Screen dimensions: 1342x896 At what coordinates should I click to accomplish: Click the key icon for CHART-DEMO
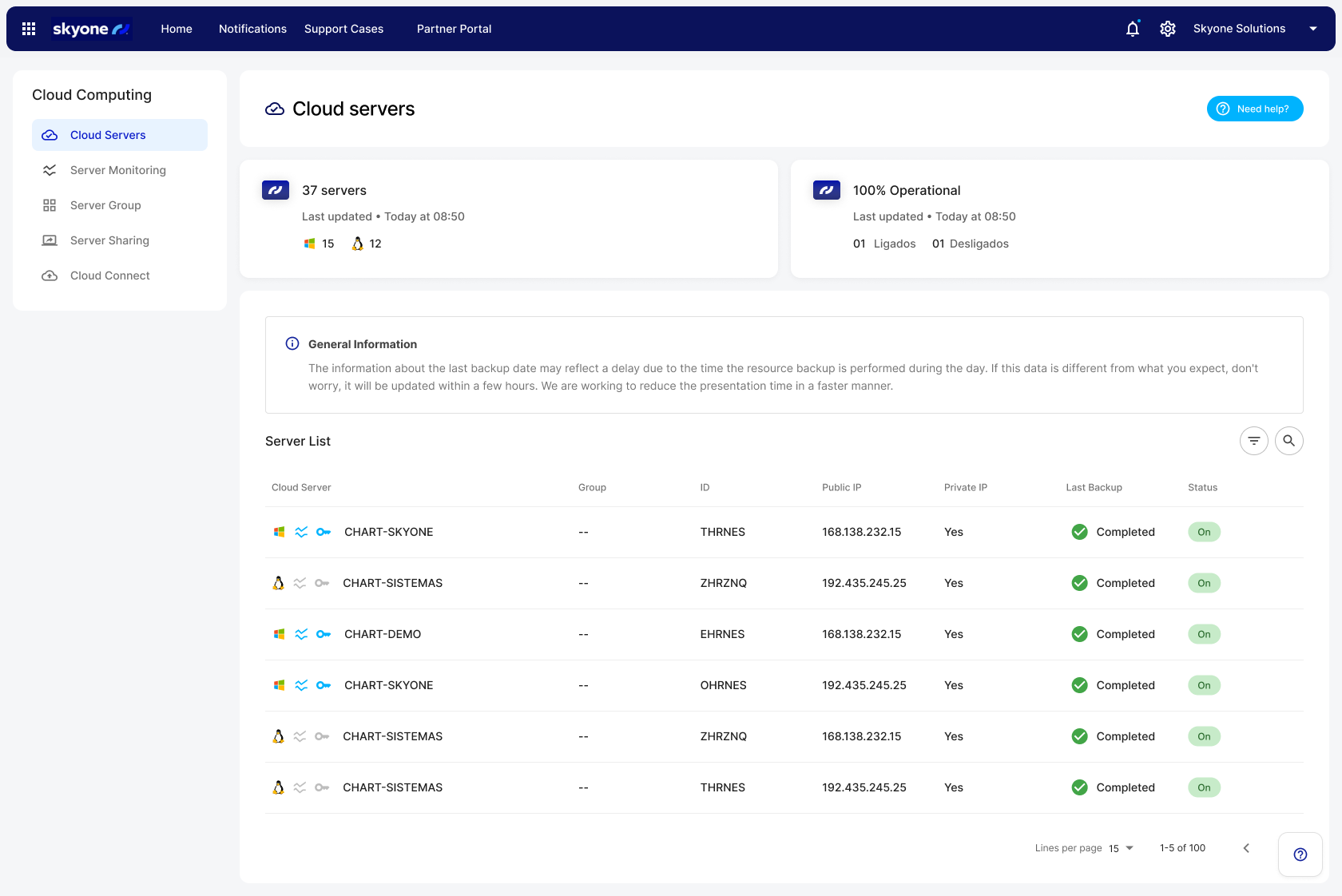pos(324,634)
